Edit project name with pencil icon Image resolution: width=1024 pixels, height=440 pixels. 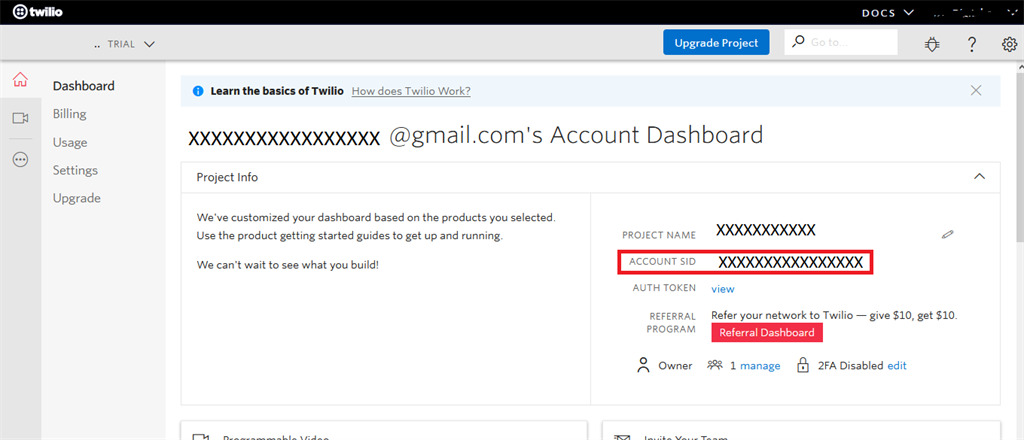(948, 234)
